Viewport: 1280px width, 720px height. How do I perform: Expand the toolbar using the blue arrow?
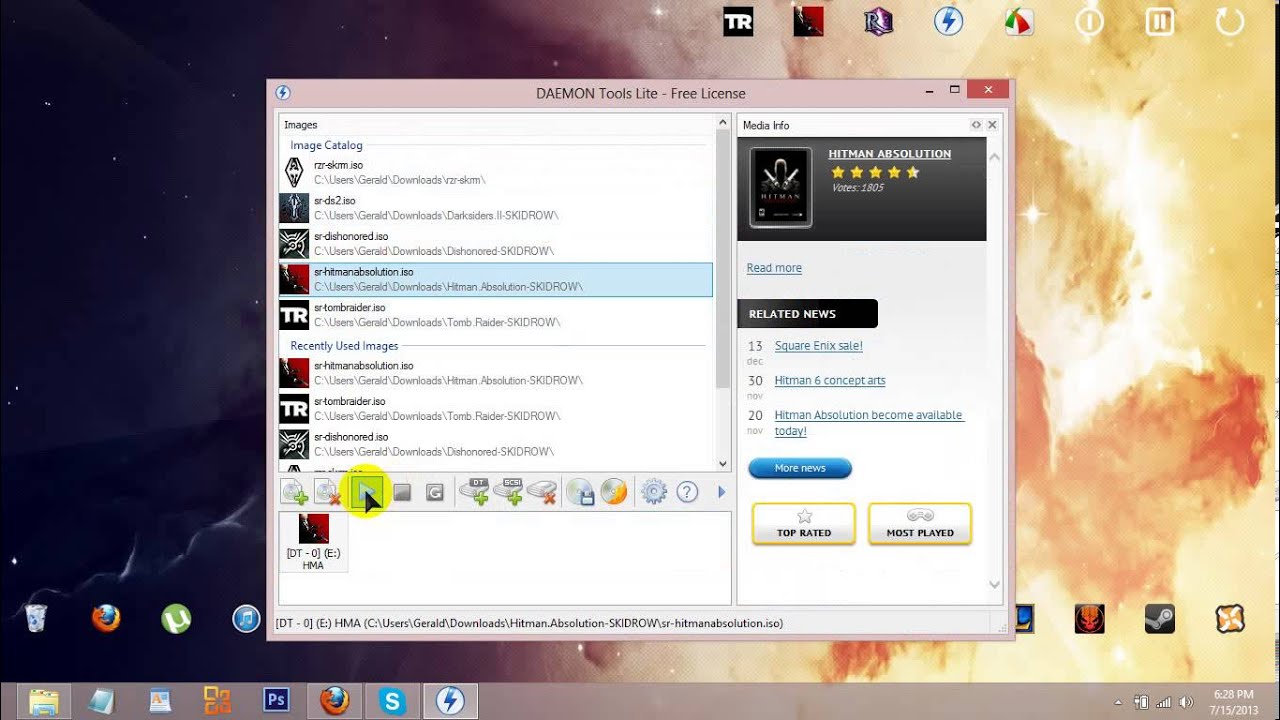coord(721,492)
